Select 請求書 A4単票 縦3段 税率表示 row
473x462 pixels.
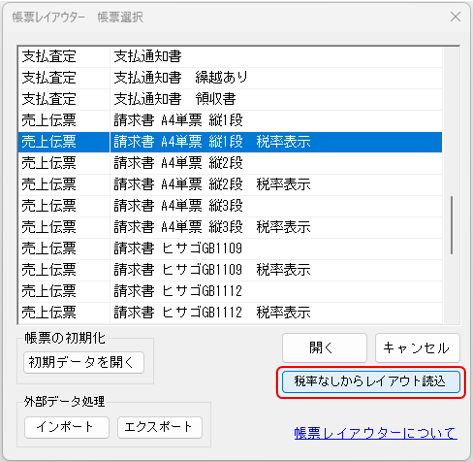point(230,227)
